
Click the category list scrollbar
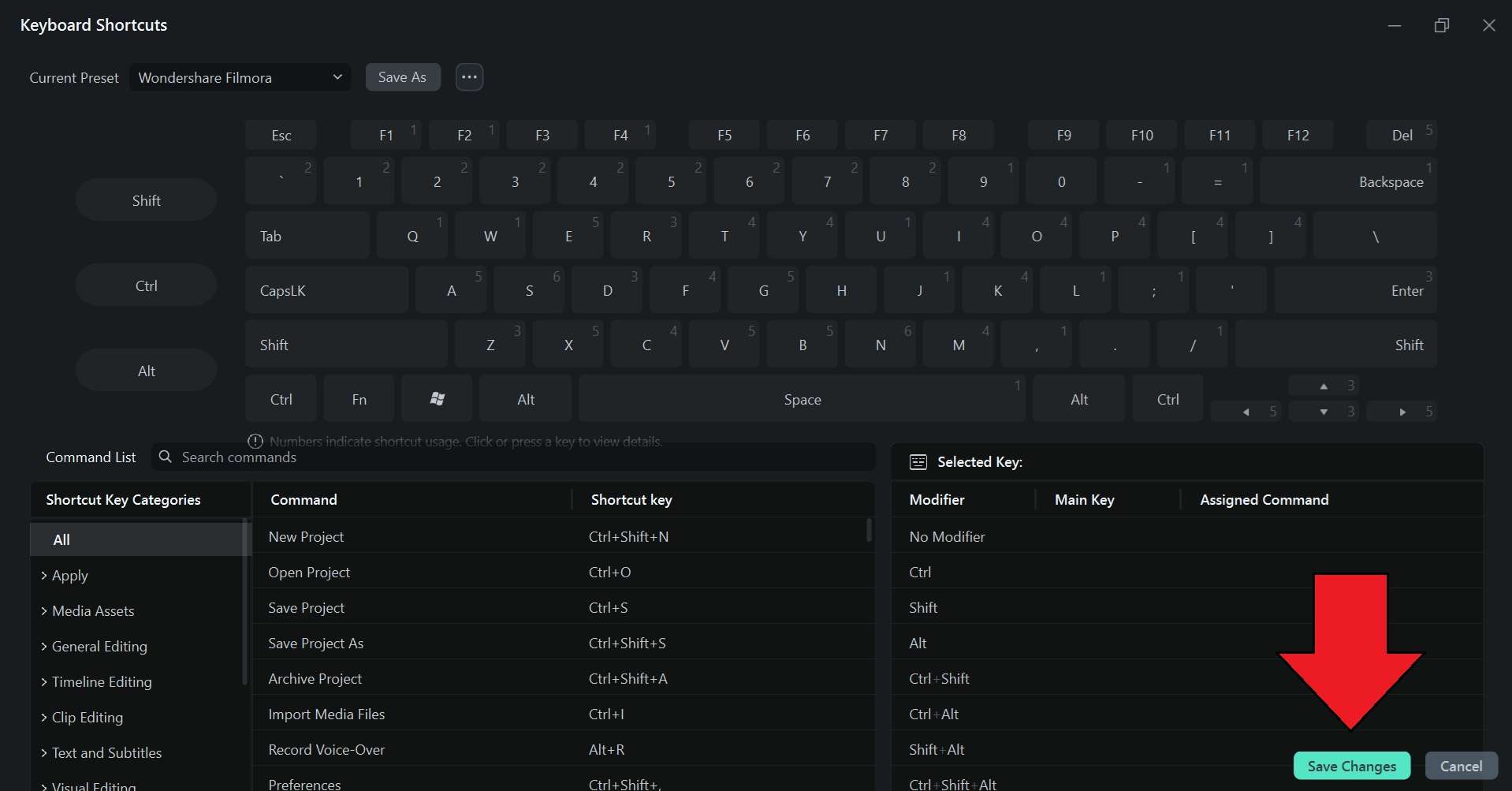245,601
